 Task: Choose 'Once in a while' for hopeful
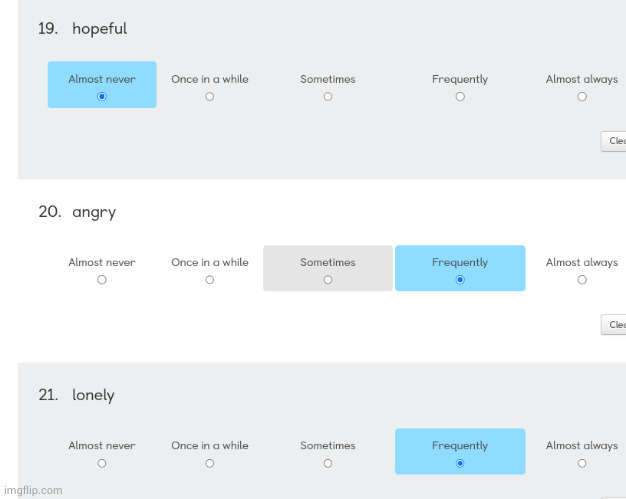coord(210,96)
